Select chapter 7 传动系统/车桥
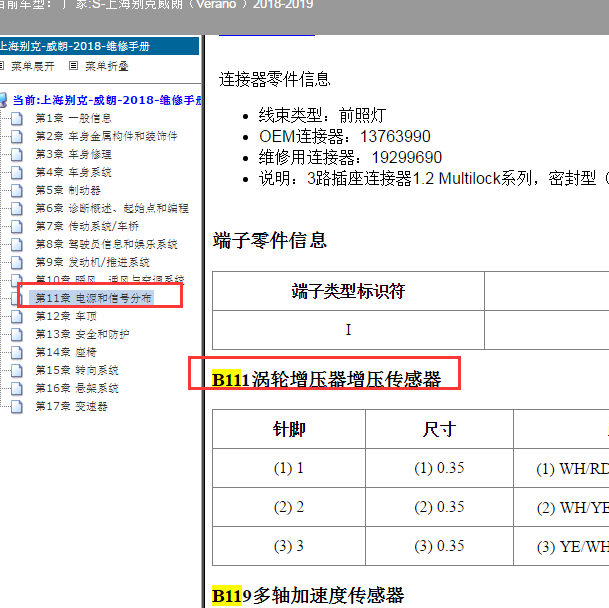609x608 pixels. click(x=87, y=226)
